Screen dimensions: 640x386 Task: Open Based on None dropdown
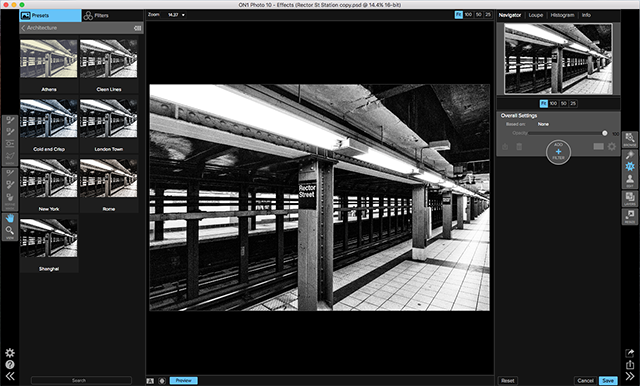coord(543,124)
